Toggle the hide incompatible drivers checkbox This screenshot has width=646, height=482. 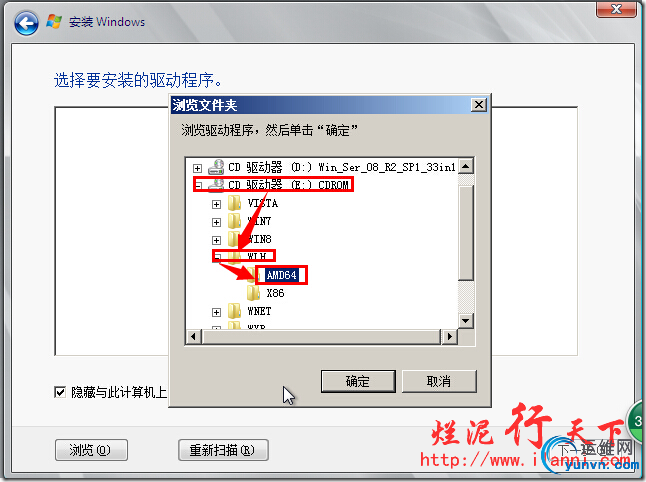coord(60,392)
